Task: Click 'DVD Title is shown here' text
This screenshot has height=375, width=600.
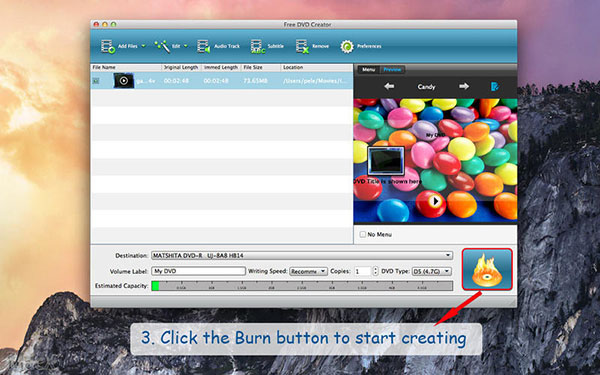Action: (x=387, y=181)
